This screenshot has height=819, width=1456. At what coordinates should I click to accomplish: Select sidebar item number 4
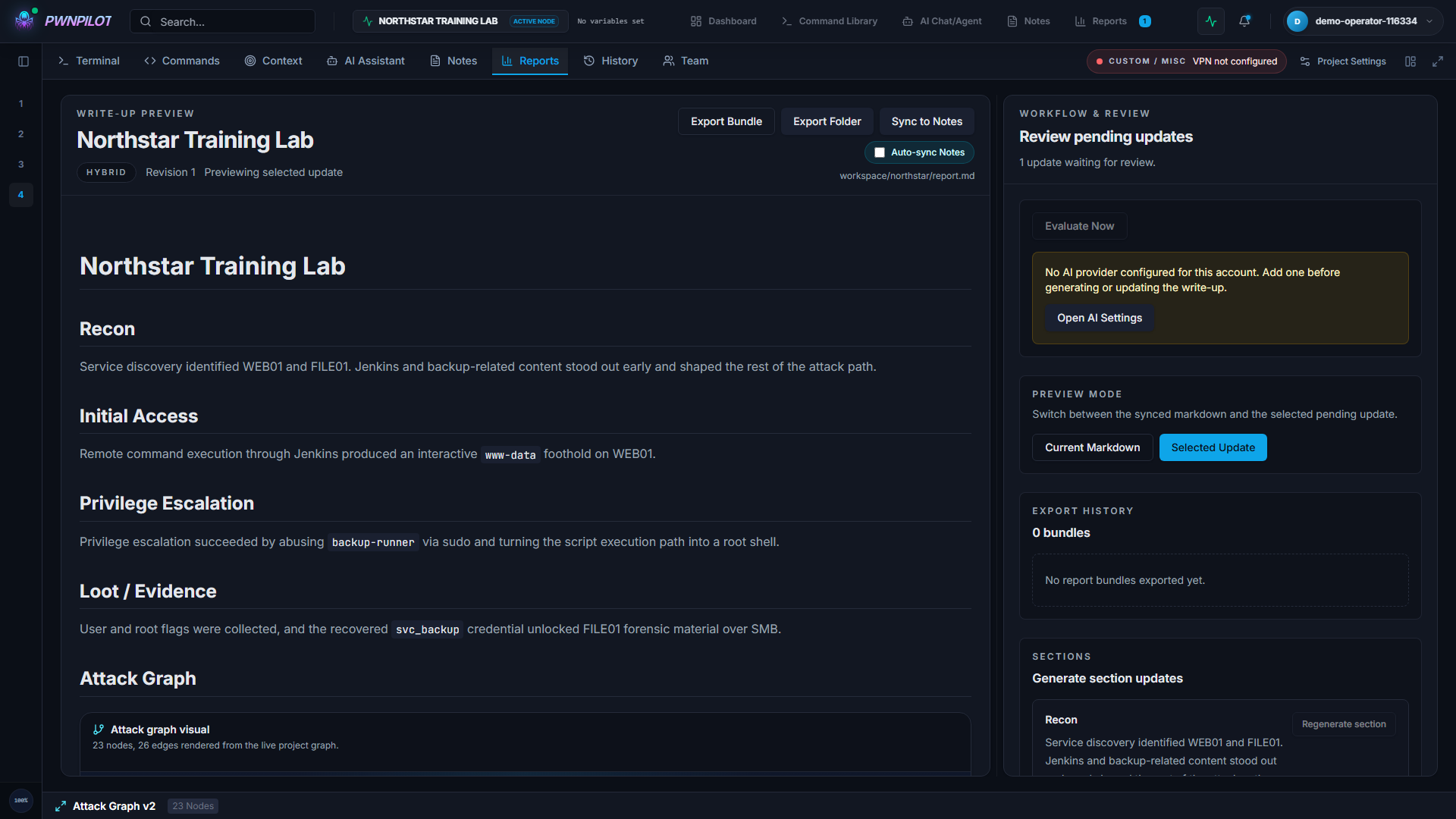pos(20,195)
